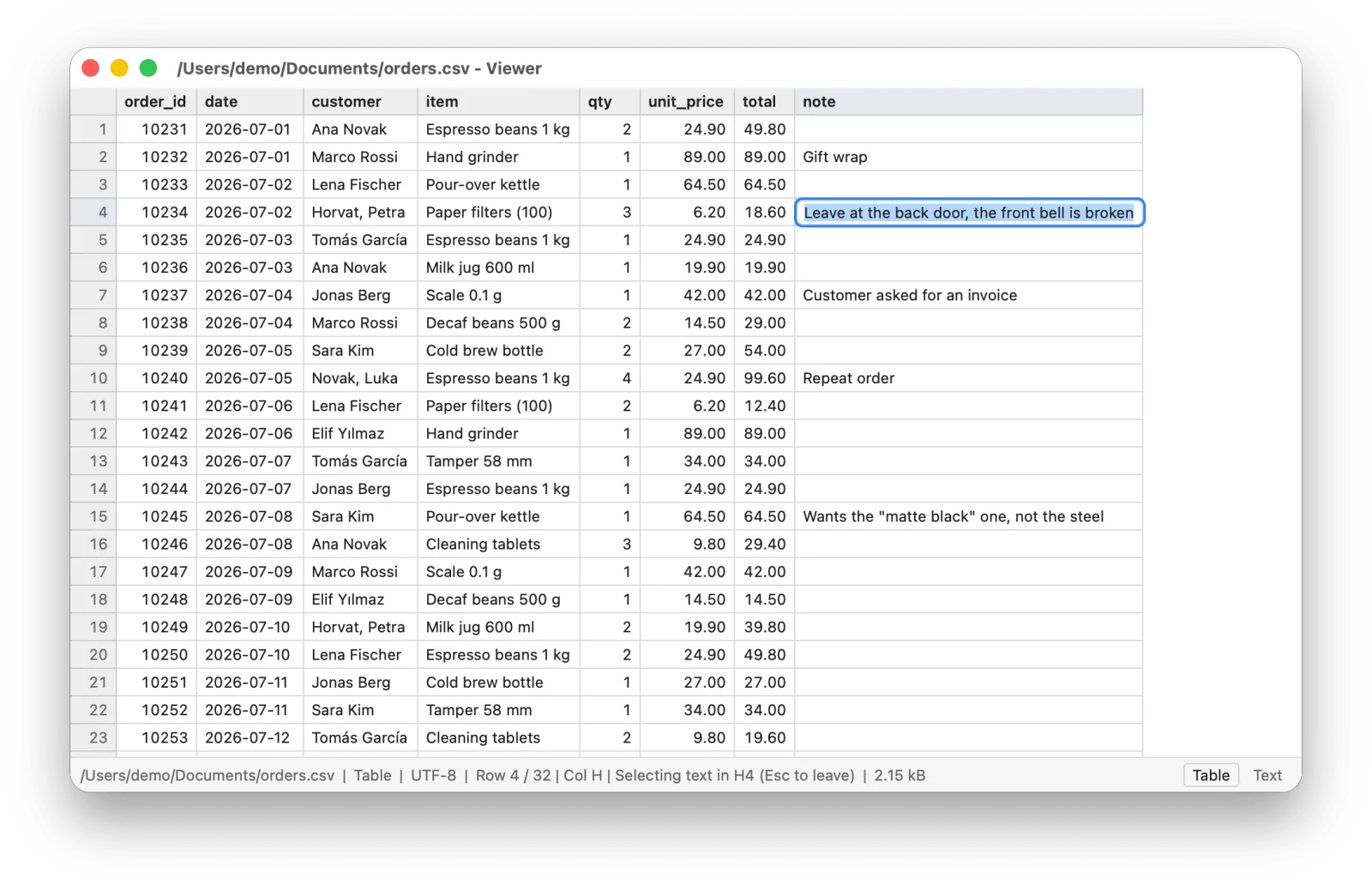Select the 'Paper filters (100)' cell in row 4
Screen dimensions: 1372x885
pyautogui.click(x=498, y=212)
